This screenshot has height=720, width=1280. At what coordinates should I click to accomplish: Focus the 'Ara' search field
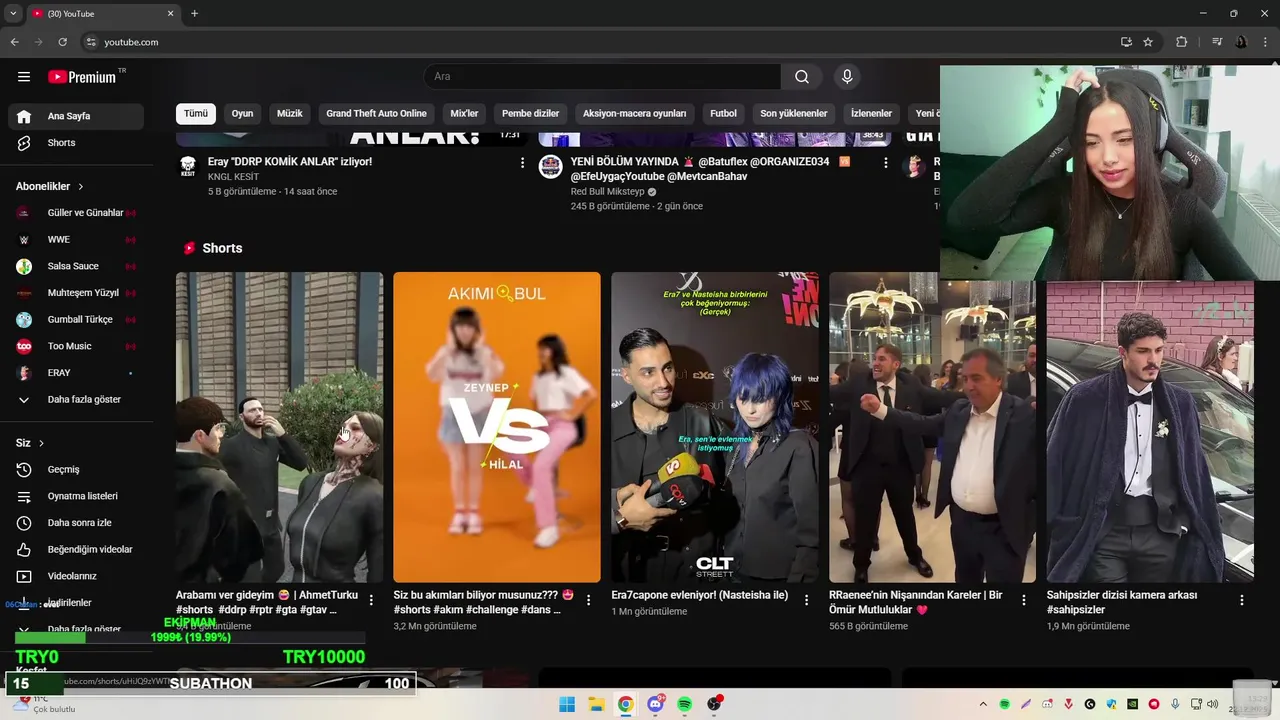pyautogui.click(x=602, y=77)
